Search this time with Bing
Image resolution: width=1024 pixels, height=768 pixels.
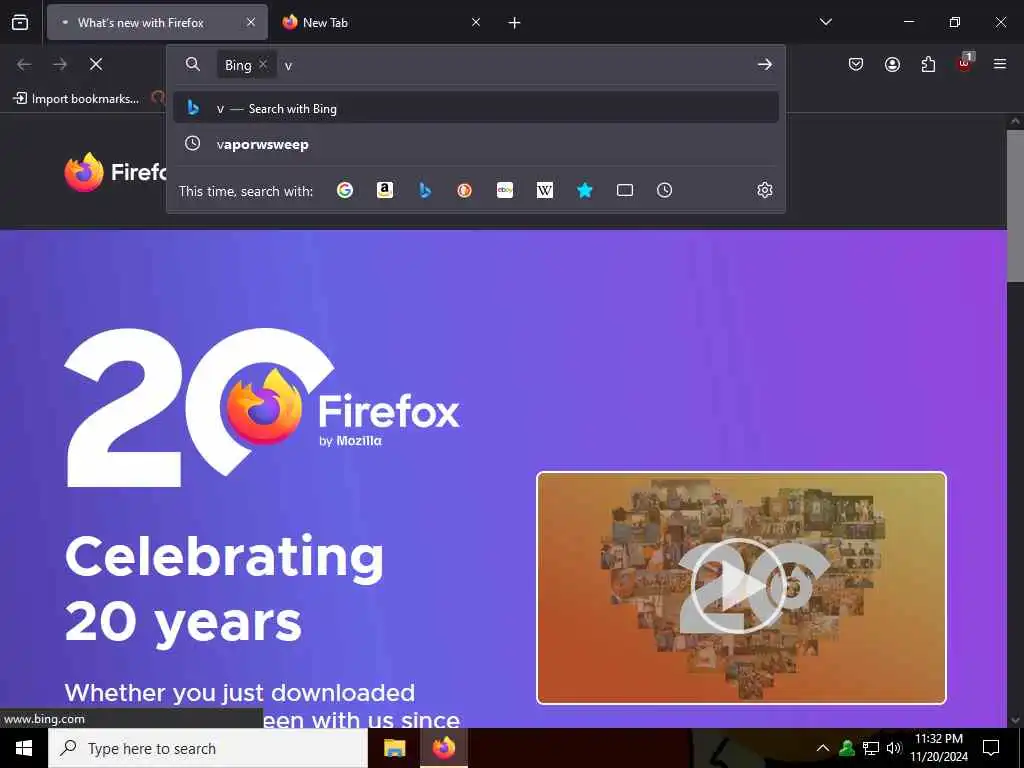[x=425, y=190]
